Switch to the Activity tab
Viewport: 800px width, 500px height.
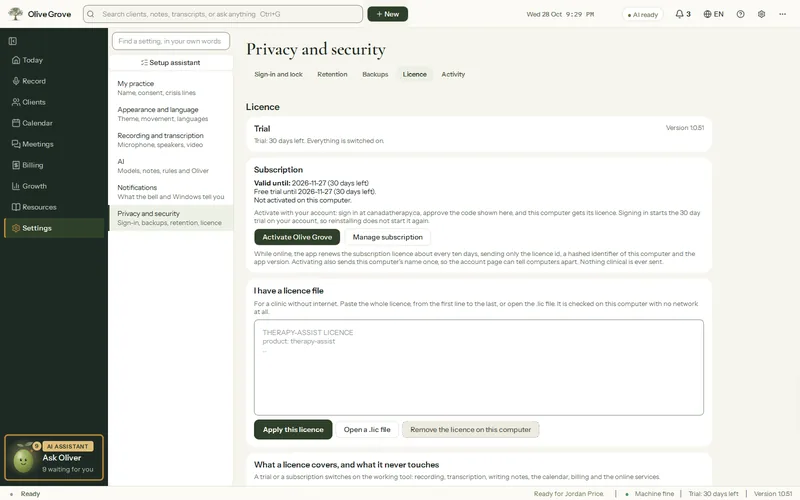click(x=453, y=74)
